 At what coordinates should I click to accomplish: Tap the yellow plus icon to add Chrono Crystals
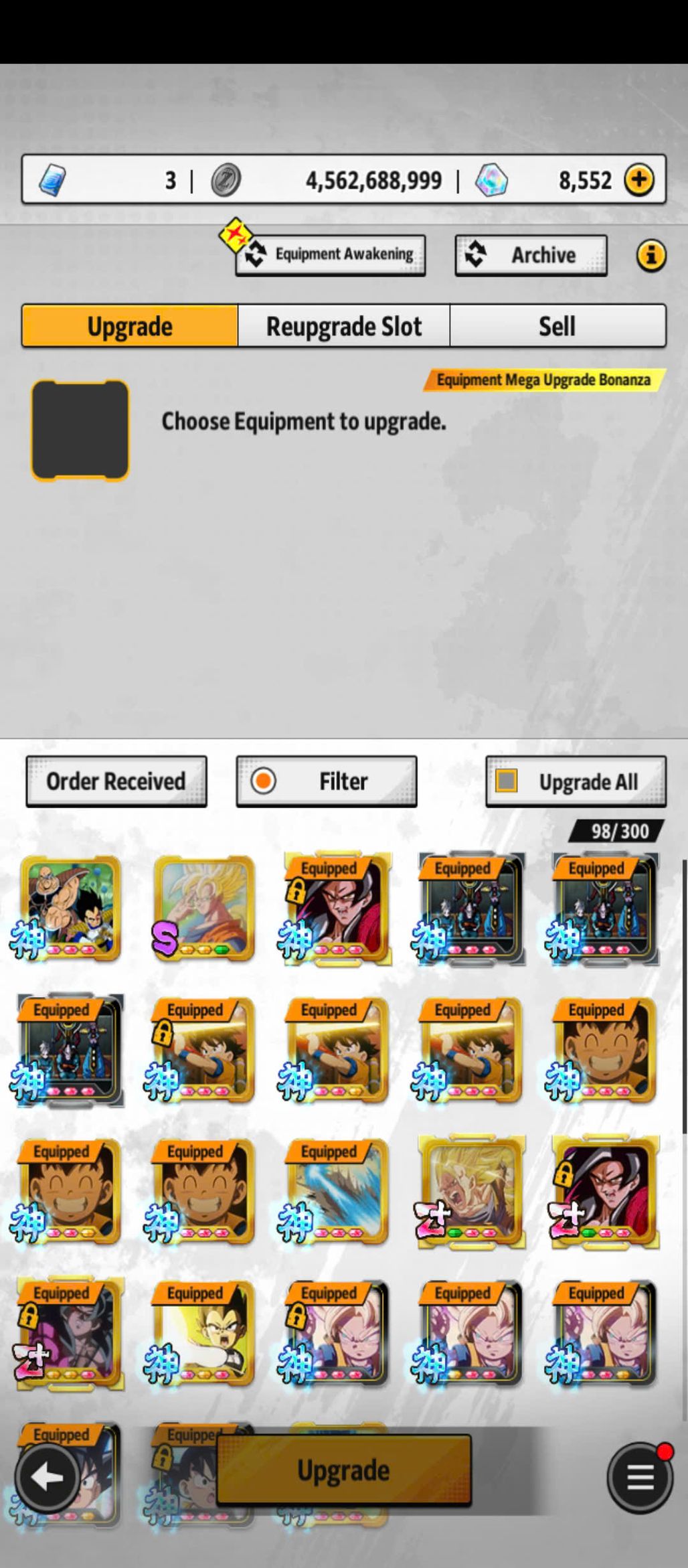pos(639,179)
